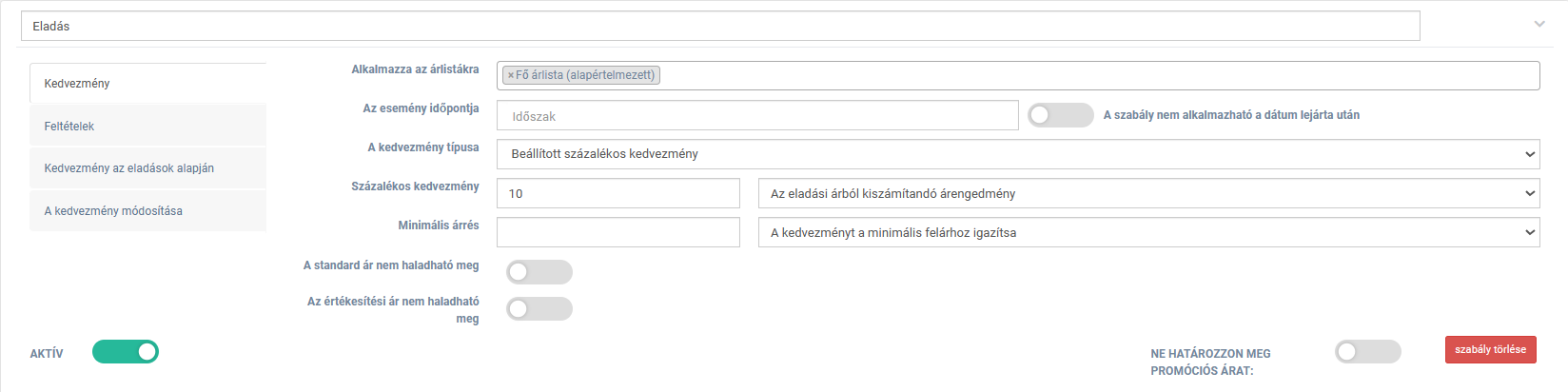The width and height of the screenshot is (1568, 392).
Task: Open 'Az eladási árból kiszámítandó árengedmény' dropdown
Action: point(1148,193)
